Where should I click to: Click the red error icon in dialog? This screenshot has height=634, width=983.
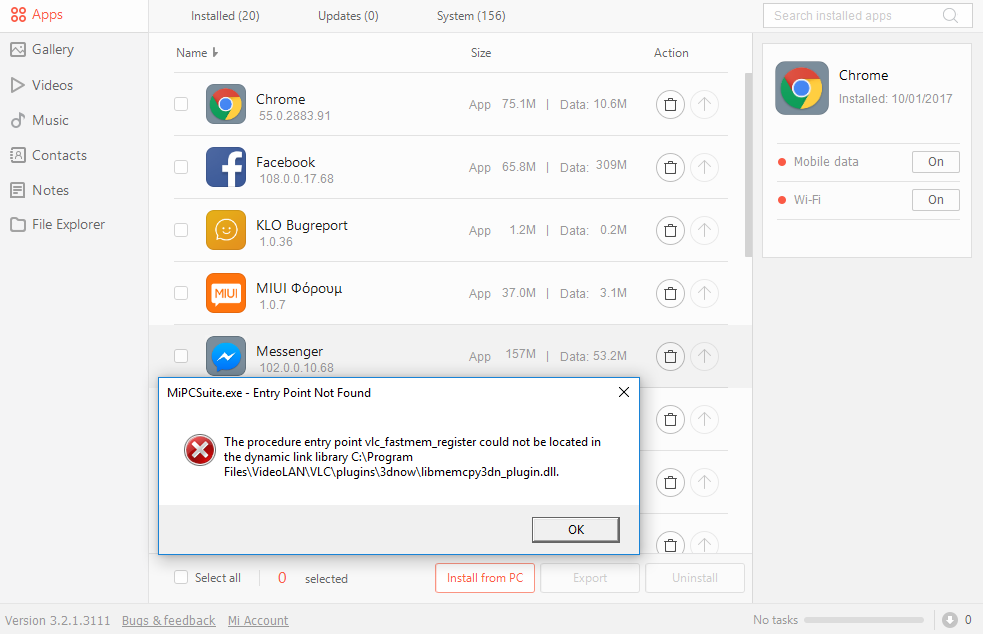pyautogui.click(x=199, y=450)
